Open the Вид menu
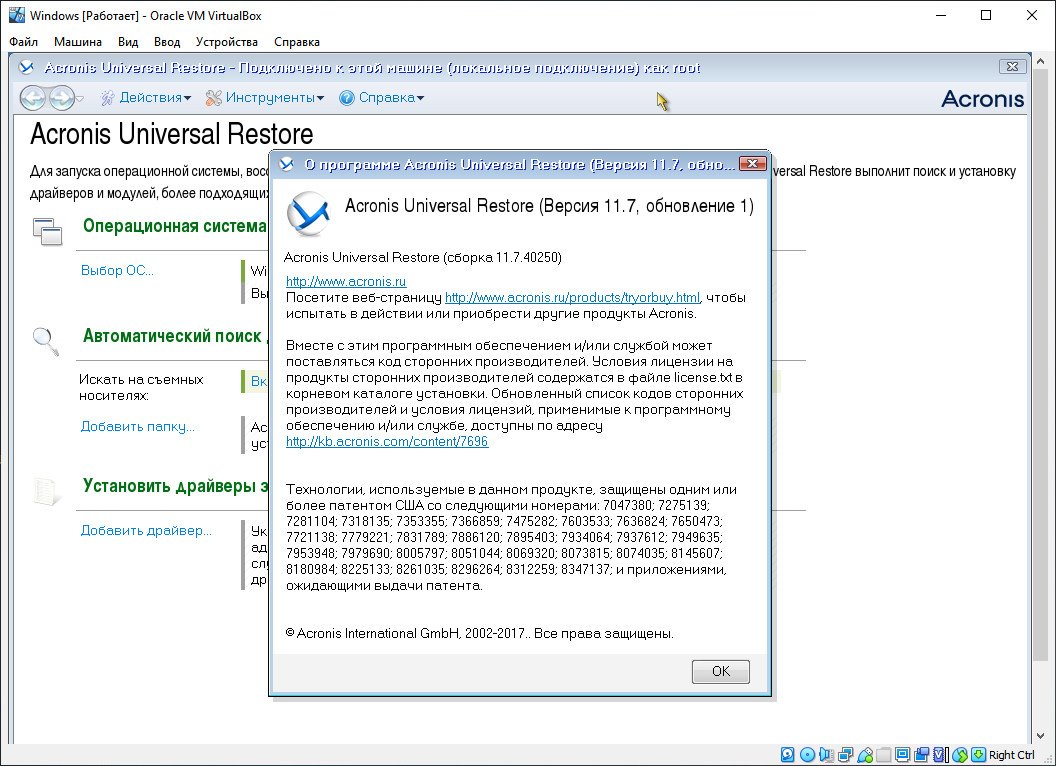The height and width of the screenshot is (766, 1056). pos(128,42)
